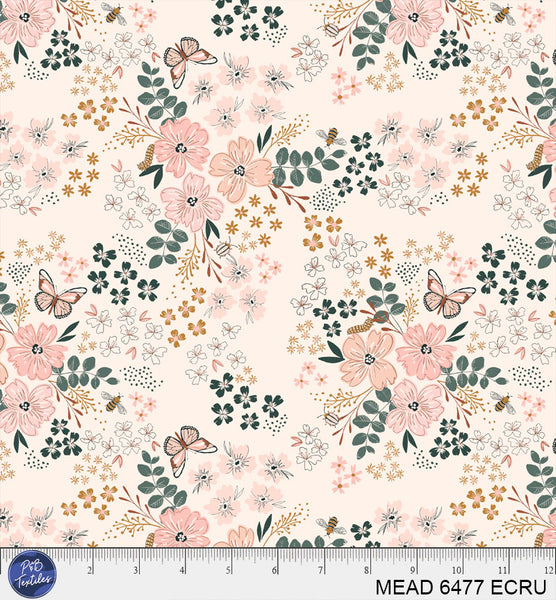This screenshot has width=556, height=600.
Task: Select the caterpillar beside the central pink flower
Action: click(x=147, y=158)
